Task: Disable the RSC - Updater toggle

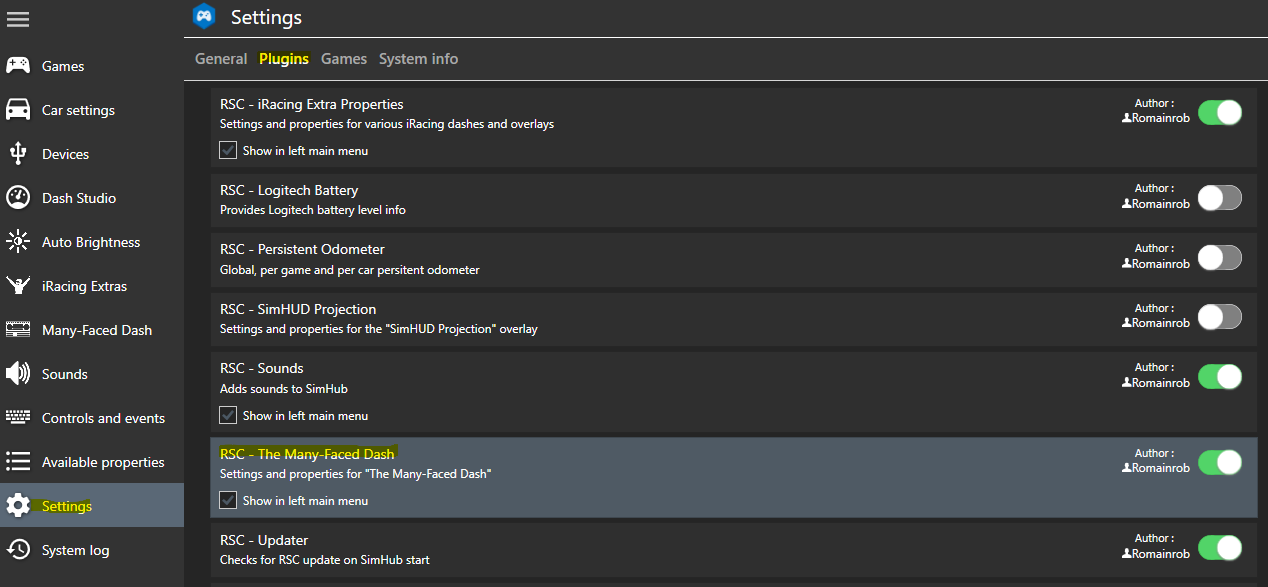Action: [1220, 548]
